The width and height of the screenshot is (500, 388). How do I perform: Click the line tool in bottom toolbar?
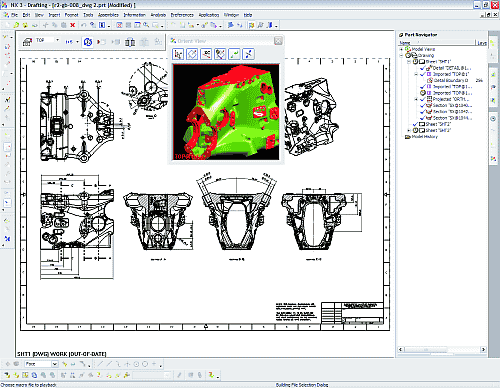[x=100, y=364]
